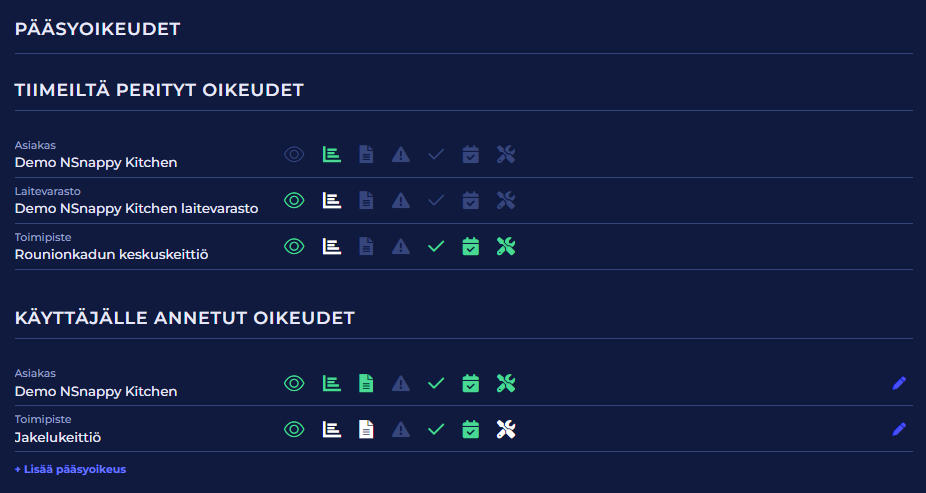This screenshot has width=926, height=493.
Task: Click calendar icon in Jakelukeittiö row
Action: (471, 429)
